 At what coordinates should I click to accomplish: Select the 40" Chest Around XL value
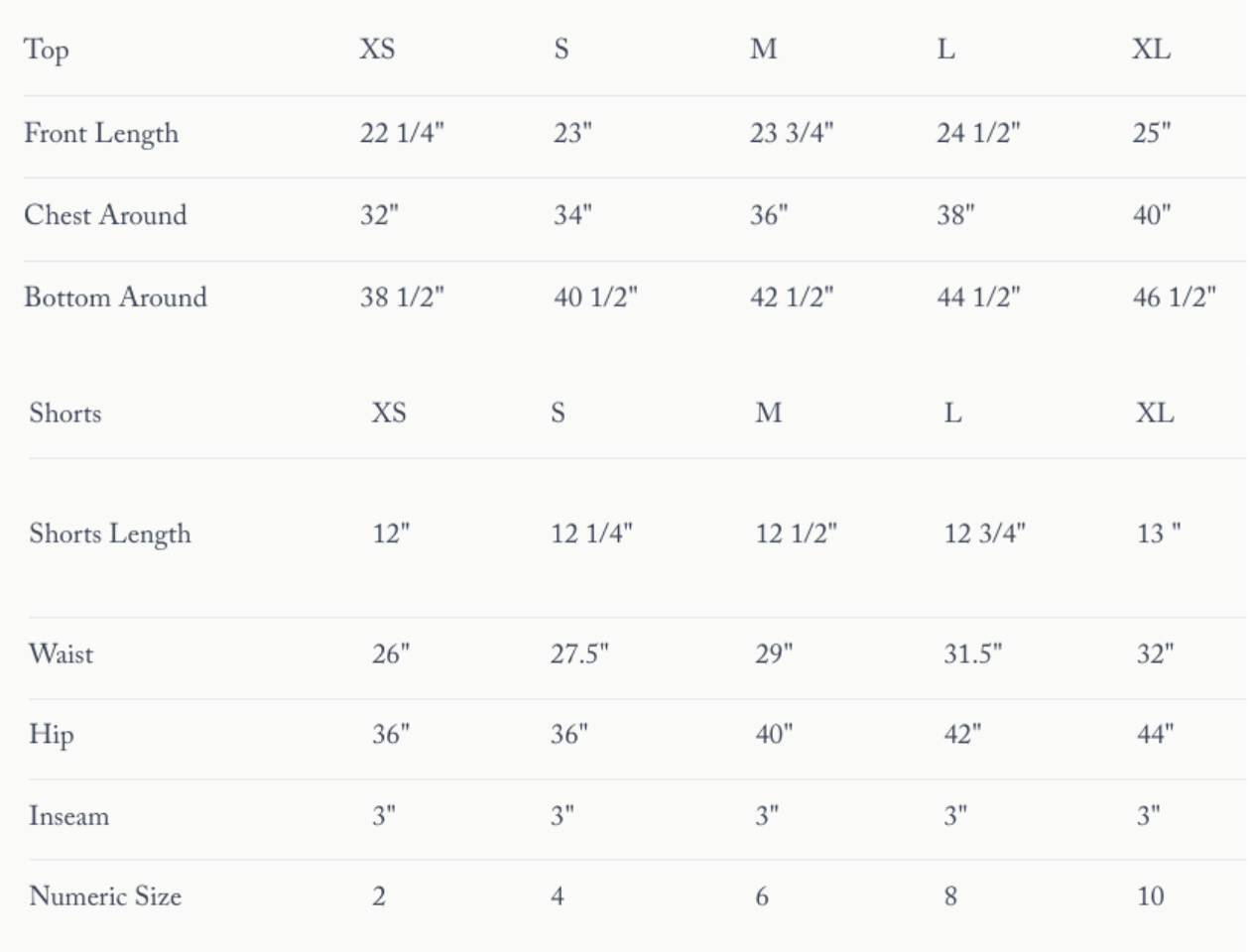coord(1152,215)
